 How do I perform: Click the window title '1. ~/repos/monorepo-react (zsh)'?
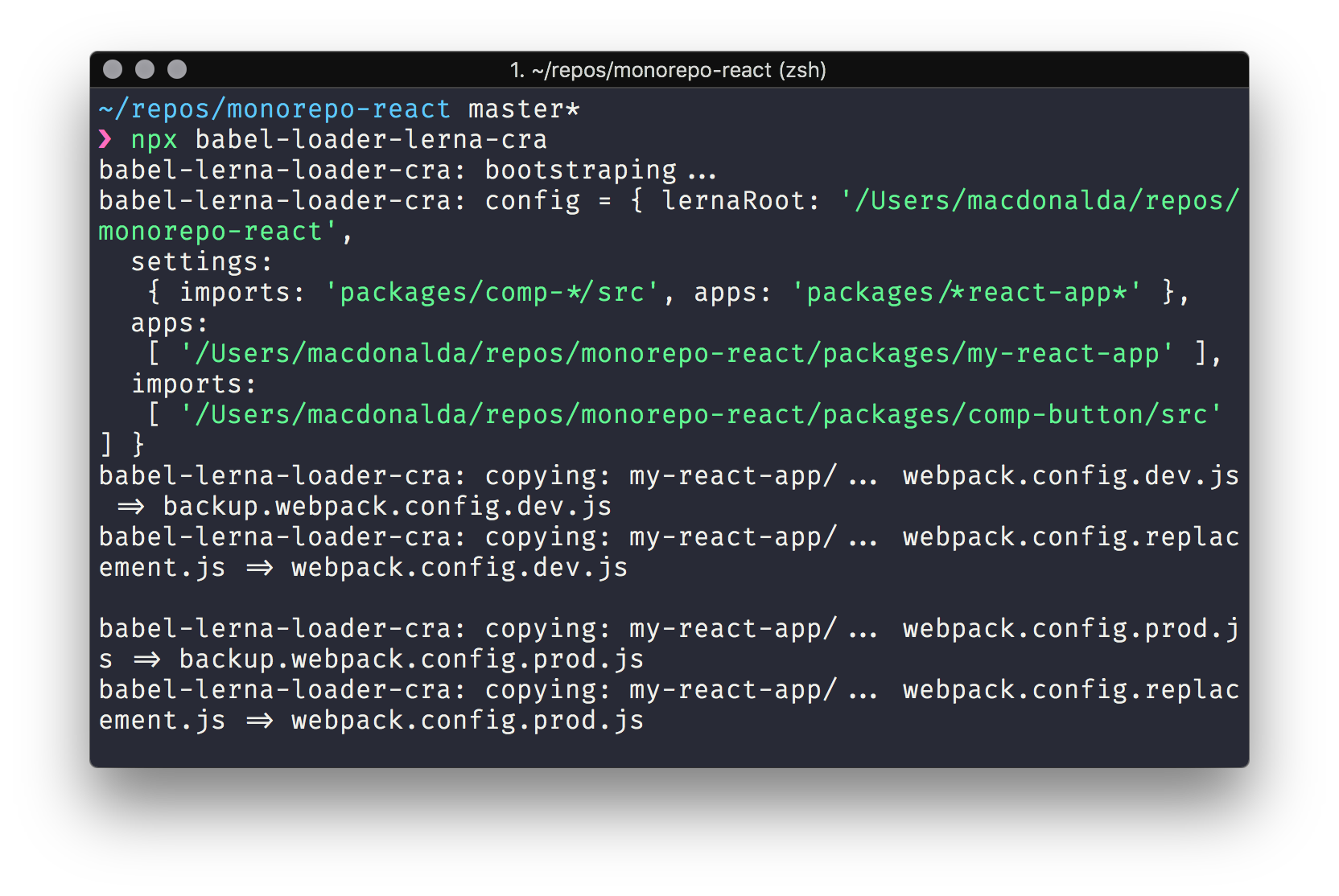point(668,71)
